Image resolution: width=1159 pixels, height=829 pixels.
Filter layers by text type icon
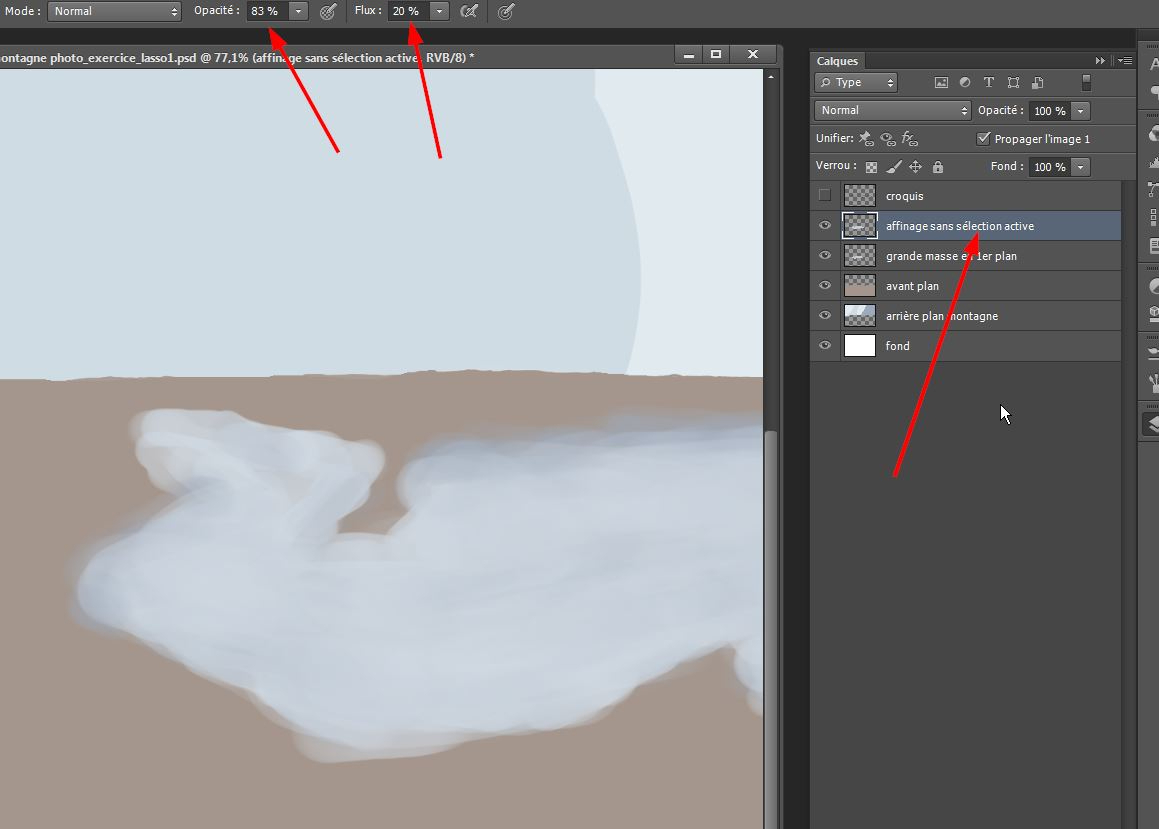[989, 83]
